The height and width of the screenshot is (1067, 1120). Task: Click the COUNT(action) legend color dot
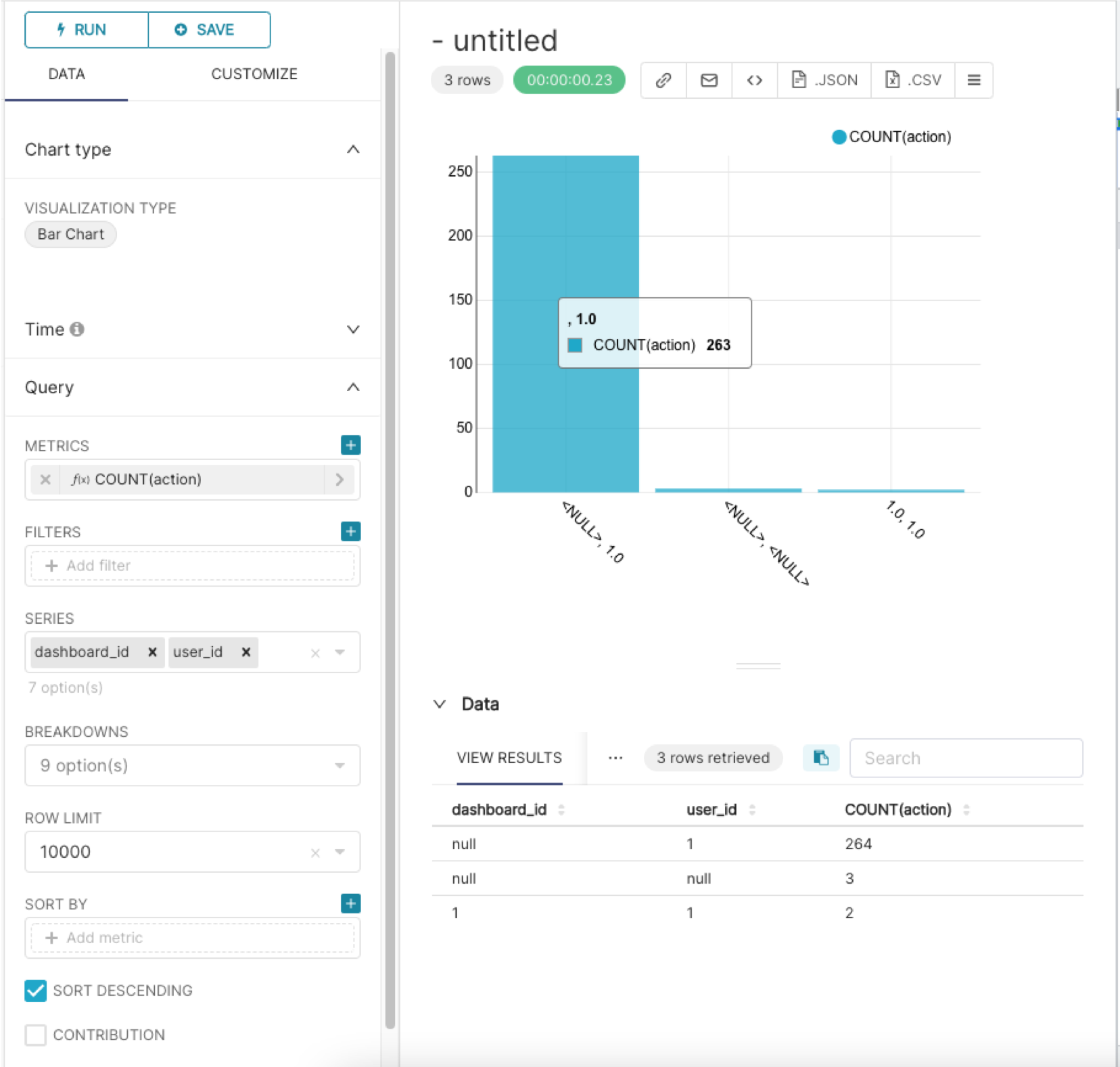point(839,137)
